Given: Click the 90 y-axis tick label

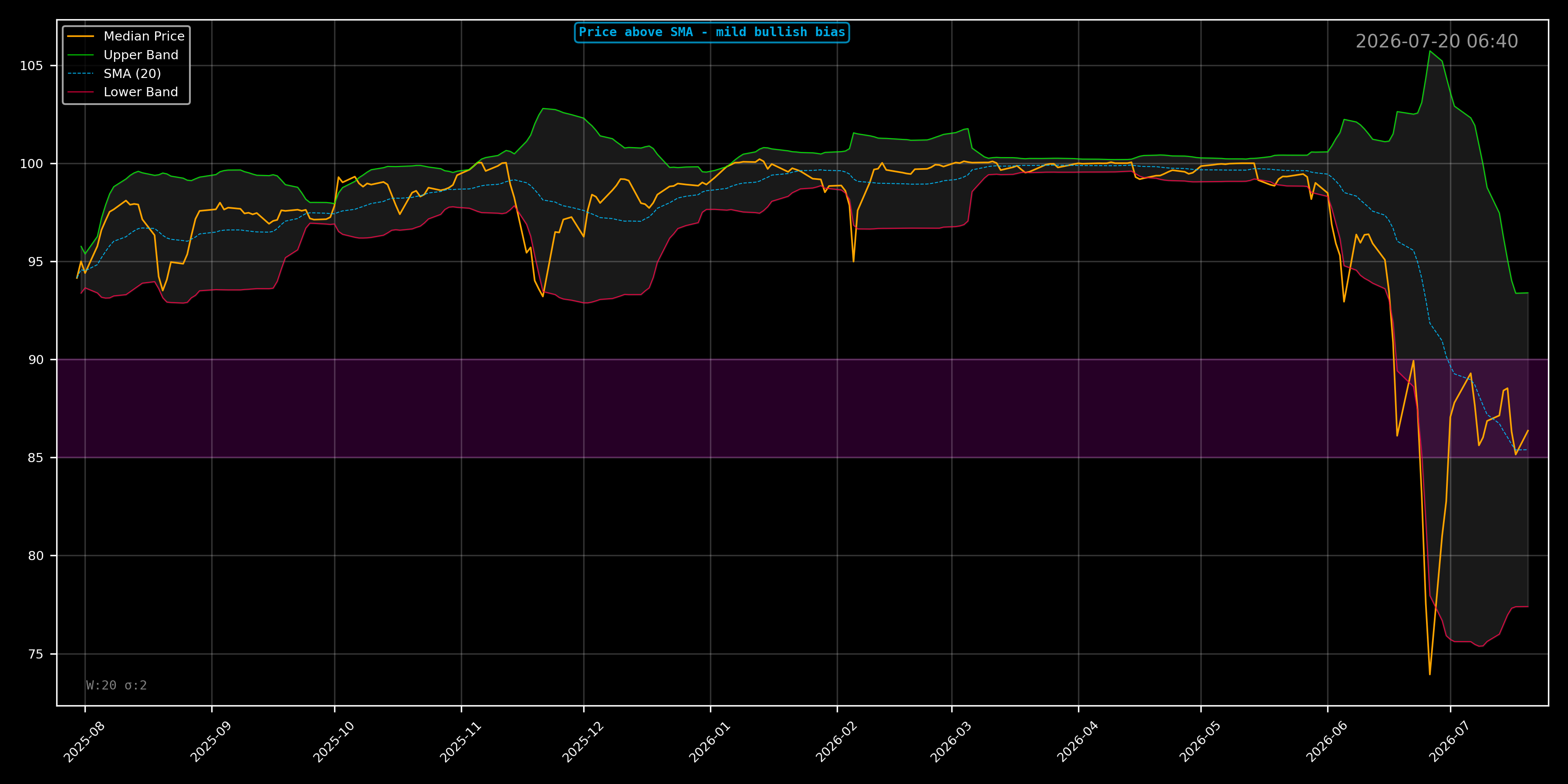Looking at the screenshot, I should coord(36,360).
